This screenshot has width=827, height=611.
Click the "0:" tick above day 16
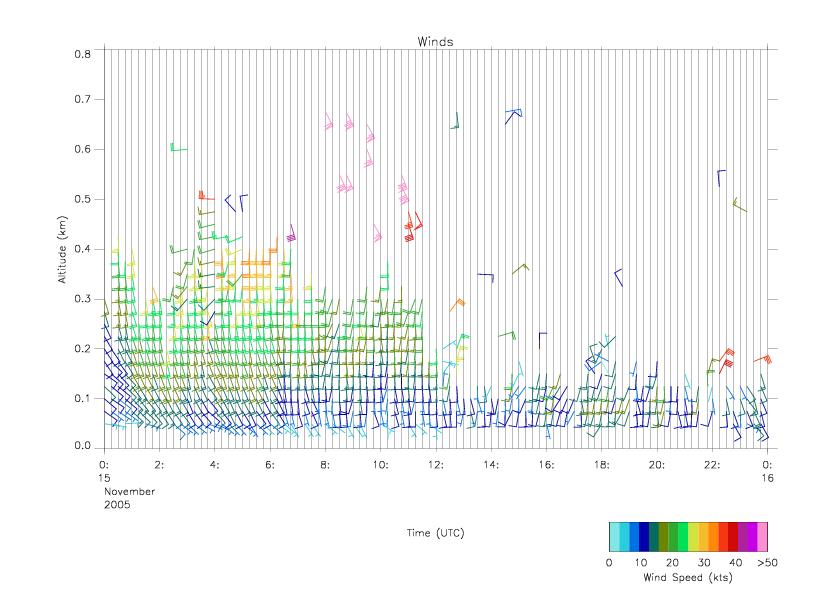click(x=767, y=465)
